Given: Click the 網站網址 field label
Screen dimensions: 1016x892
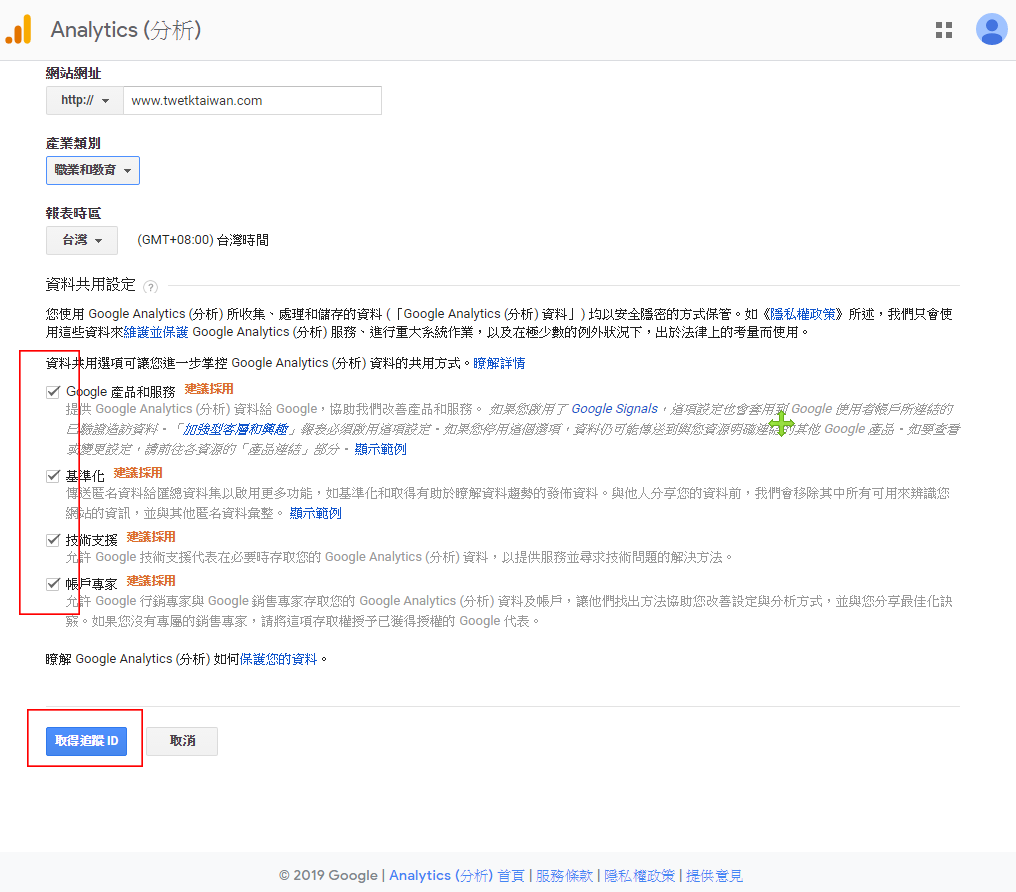Looking at the screenshot, I should pyautogui.click(x=73, y=73).
